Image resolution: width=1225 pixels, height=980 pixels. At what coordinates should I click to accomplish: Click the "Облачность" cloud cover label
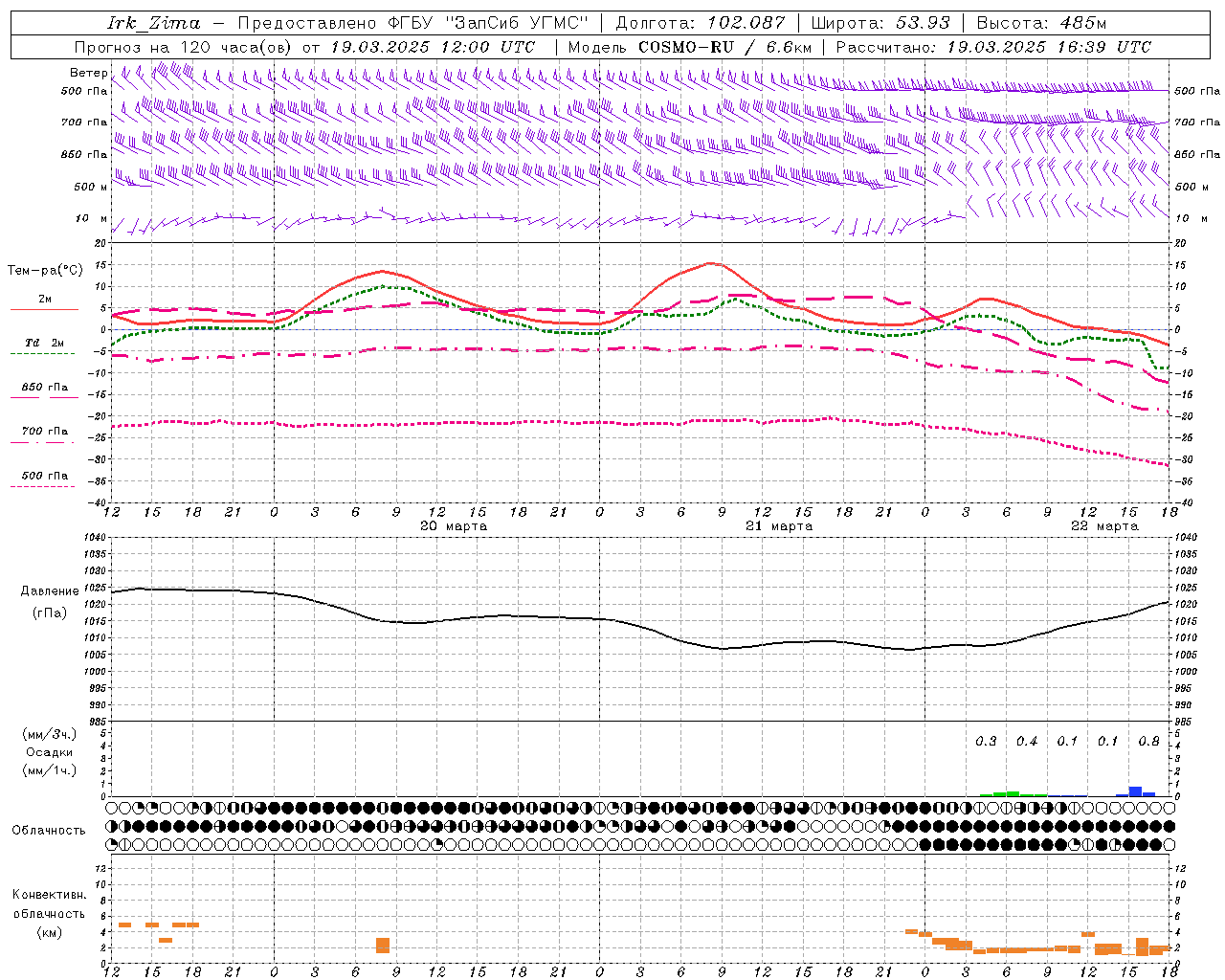point(49,831)
